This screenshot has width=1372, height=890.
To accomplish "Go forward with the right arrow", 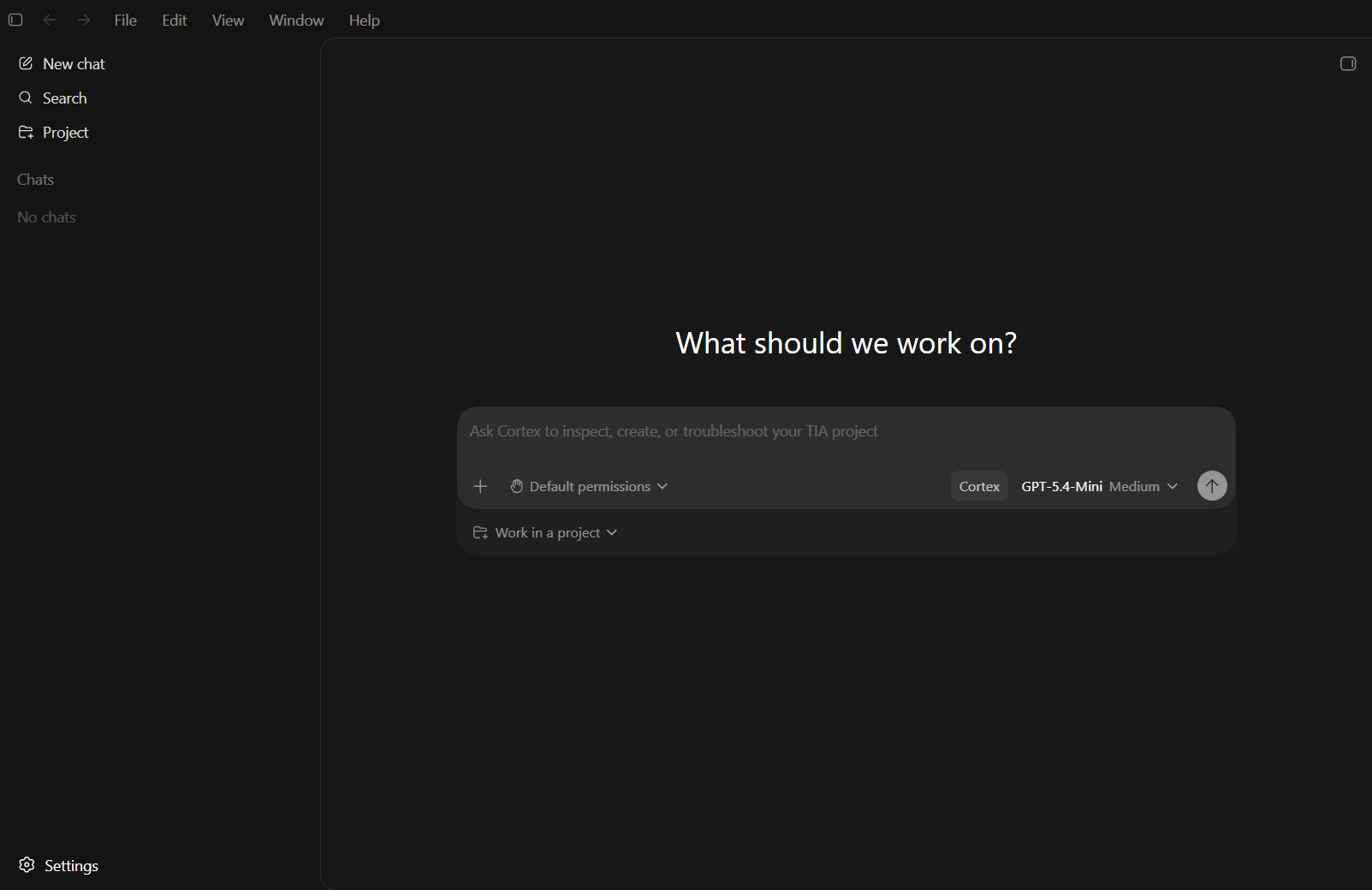I will pyautogui.click(x=84, y=20).
